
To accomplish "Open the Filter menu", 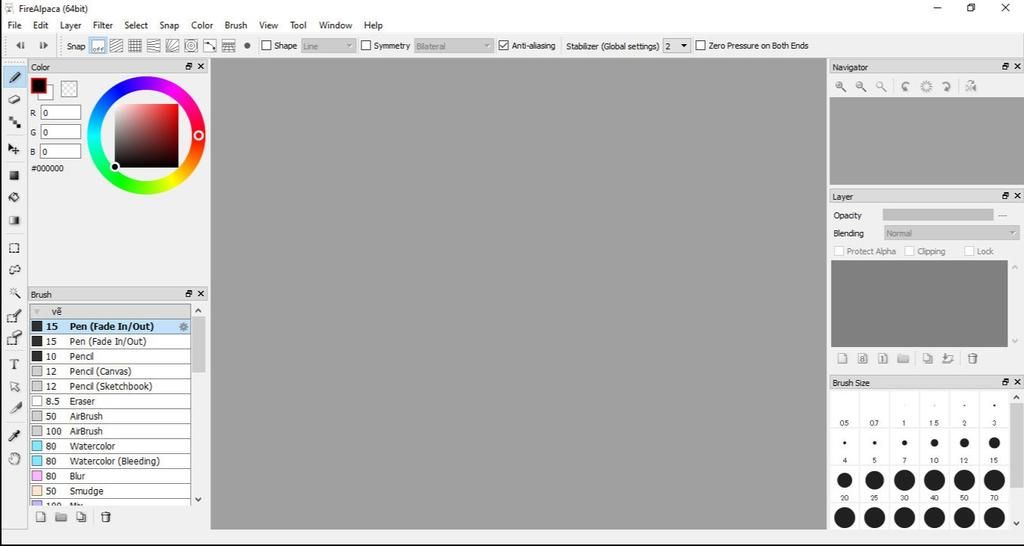I will pyautogui.click(x=103, y=25).
